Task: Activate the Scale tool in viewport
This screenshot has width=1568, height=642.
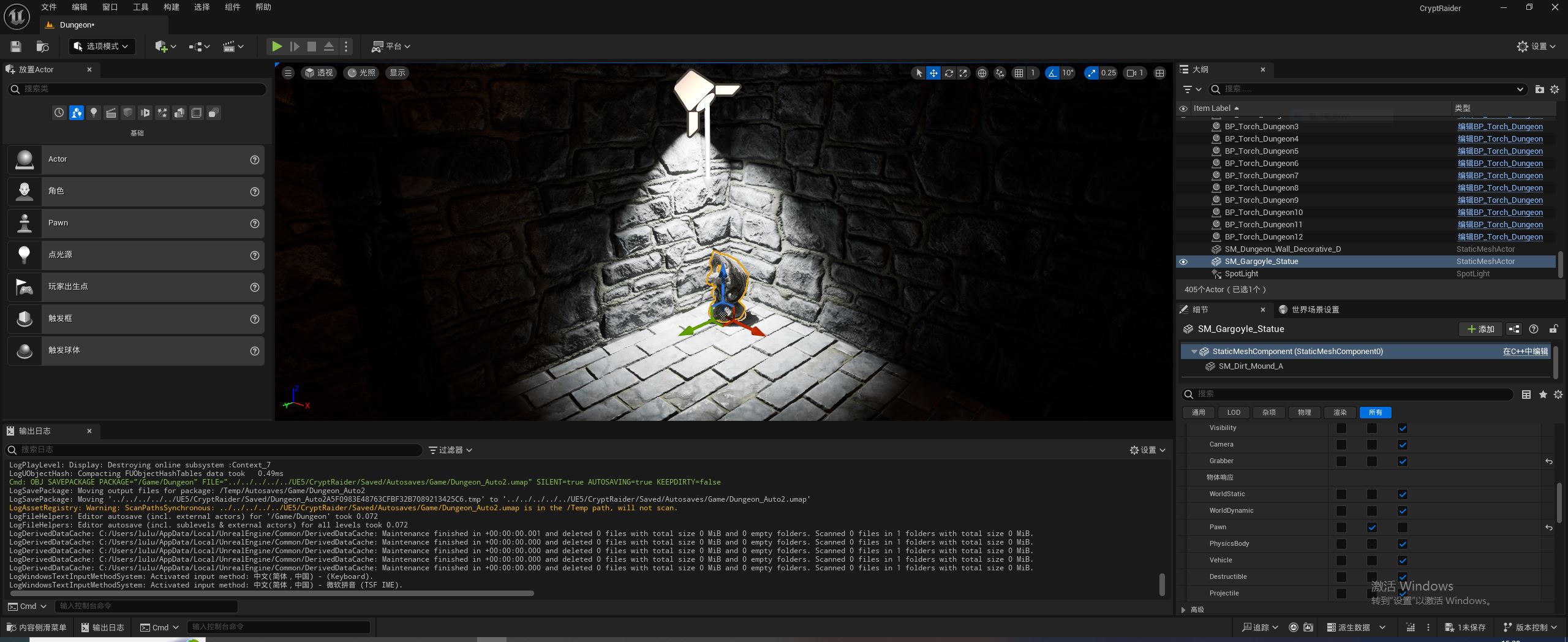Action: pos(963,73)
